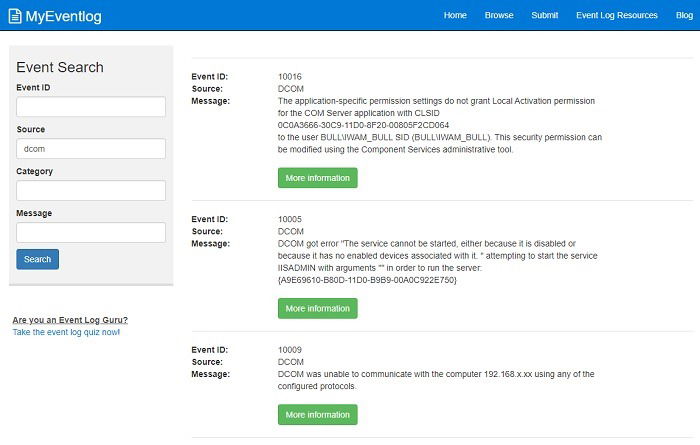
Task: Open More information for event 10005
Action: tap(317, 308)
